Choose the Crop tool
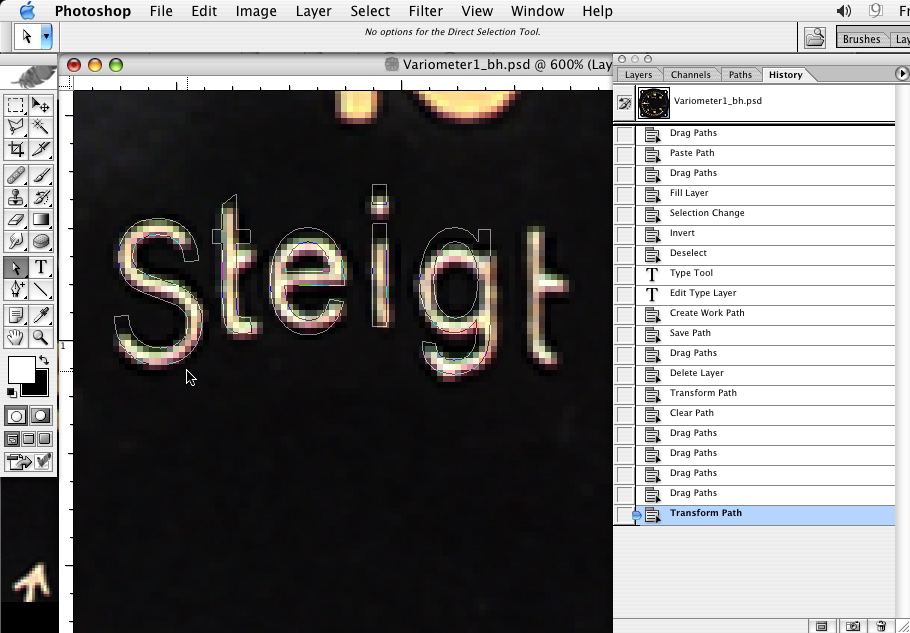 coord(16,150)
